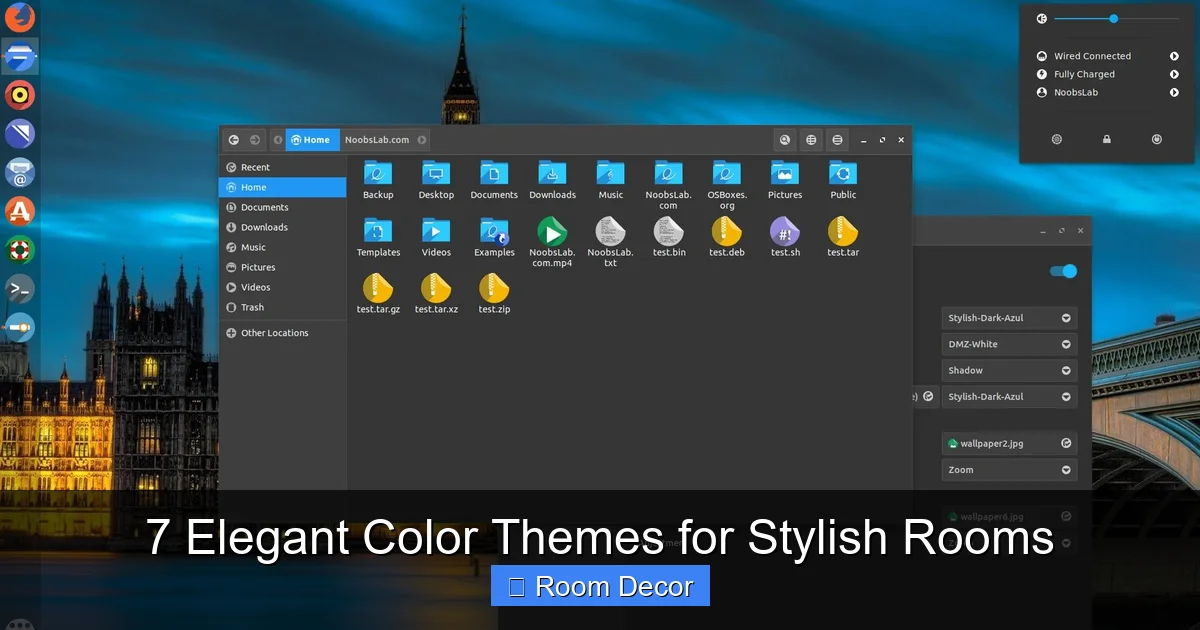Open the Templates folder
Viewport: 1200px width, 630px height.
[x=378, y=237]
